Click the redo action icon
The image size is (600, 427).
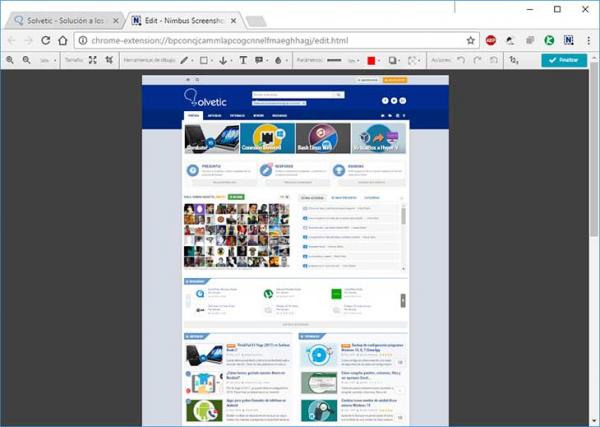(x=478, y=60)
